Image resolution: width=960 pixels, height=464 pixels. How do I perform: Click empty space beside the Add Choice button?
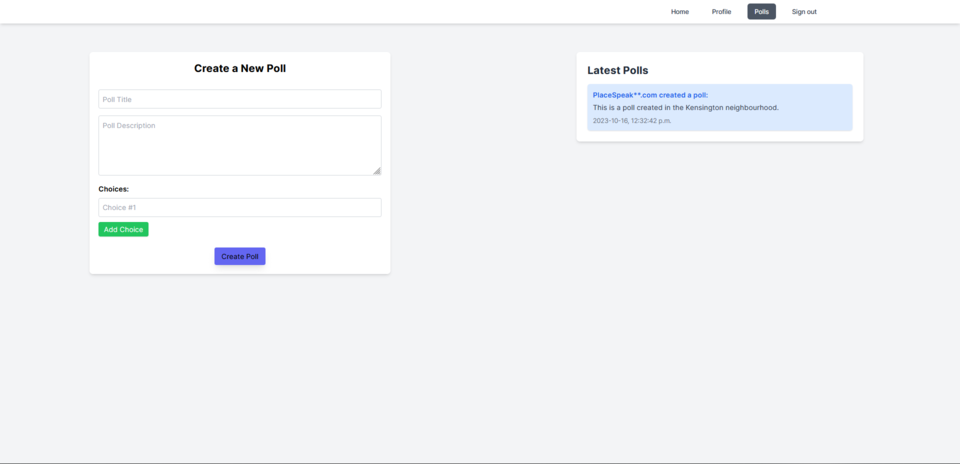coord(260,230)
